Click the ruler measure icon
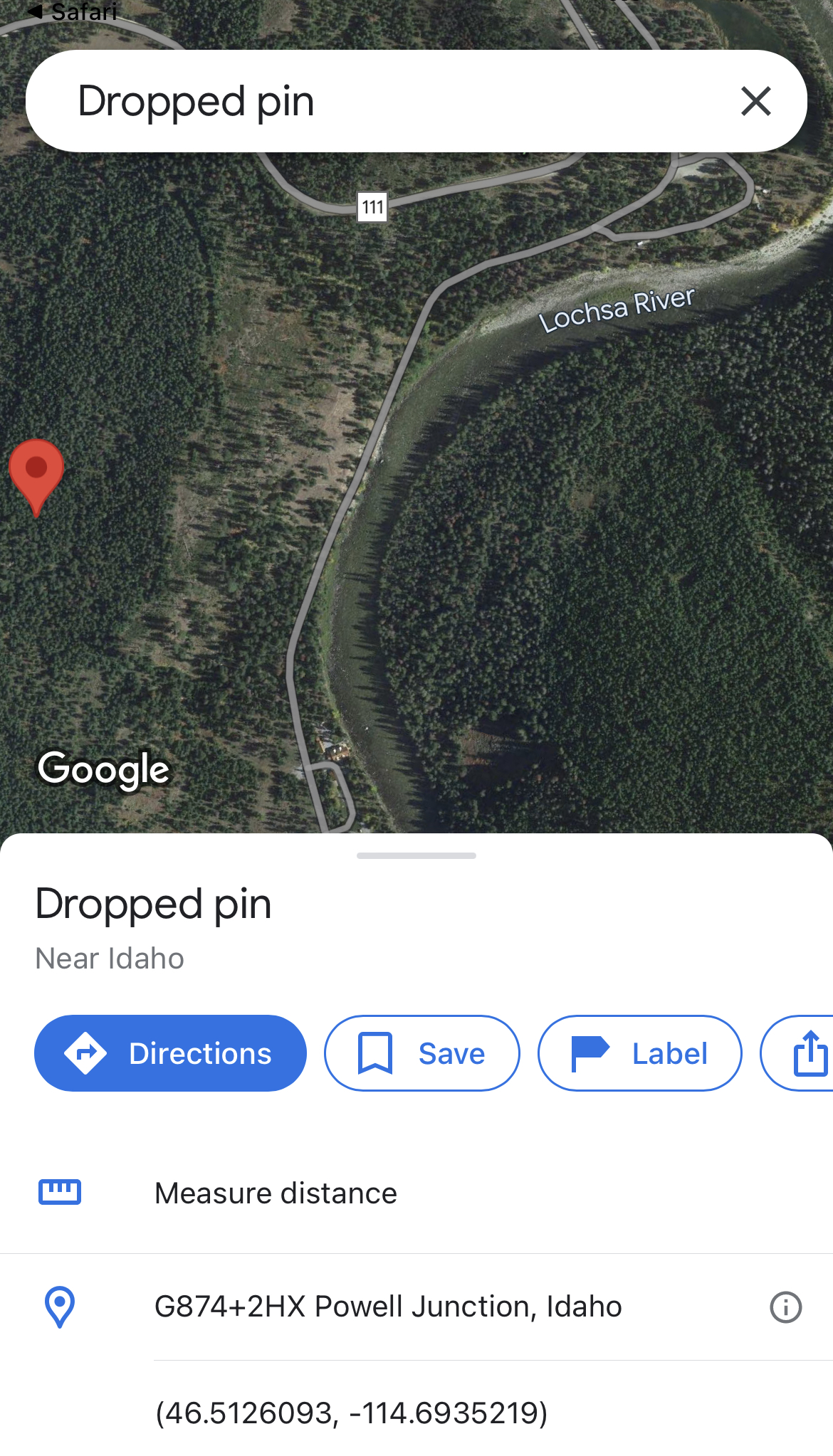 pyautogui.click(x=60, y=1192)
